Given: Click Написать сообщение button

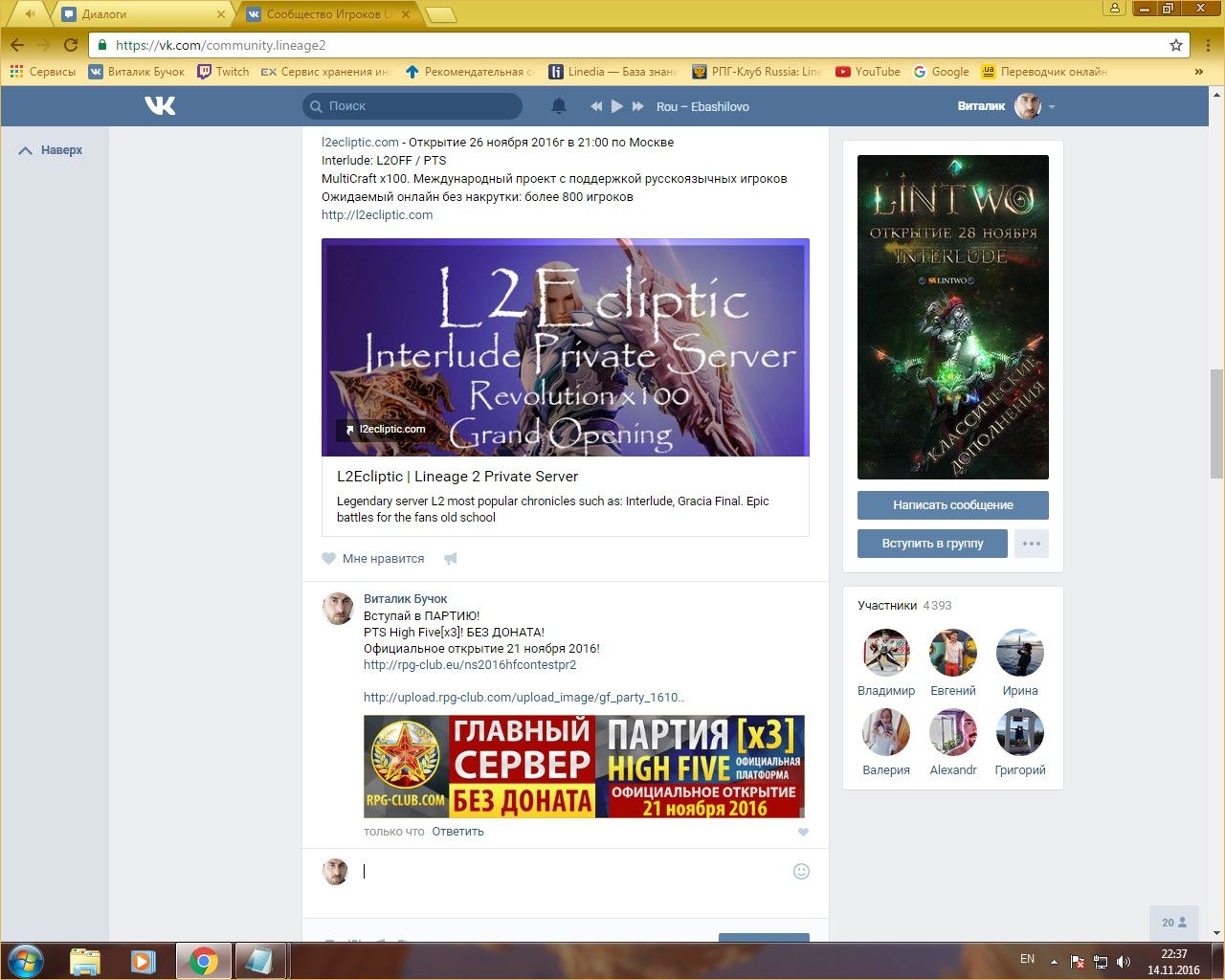Looking at the screenshot, I should pyautogui.click(x=953, y=504).
